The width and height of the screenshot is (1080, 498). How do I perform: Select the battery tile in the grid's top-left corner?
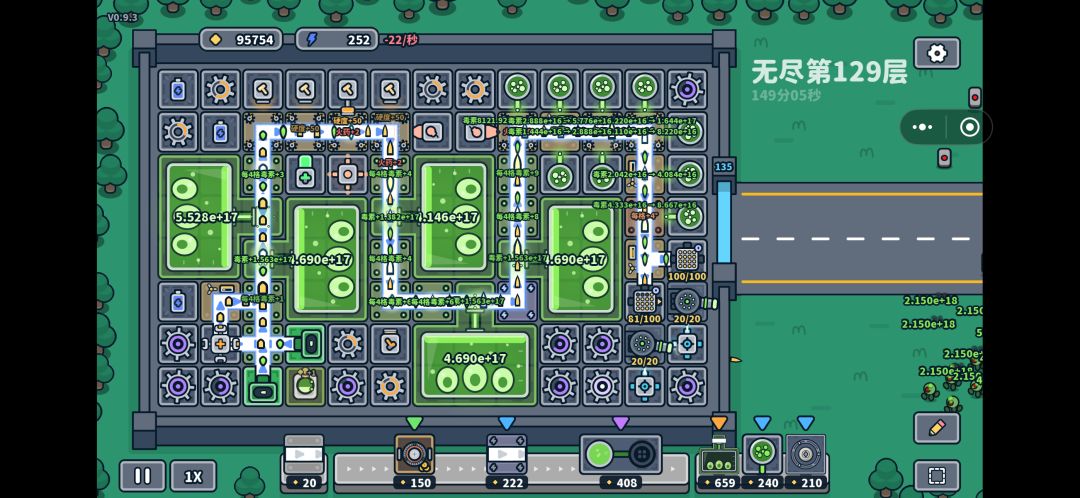(178, 90)
